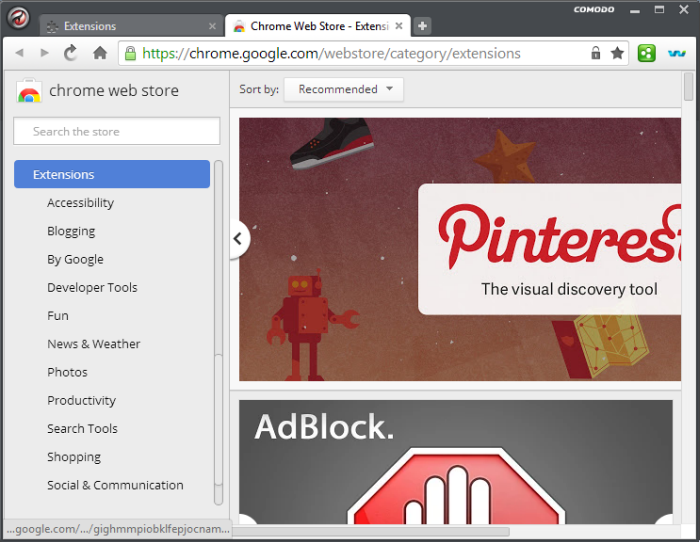
Task: Open the Developer Tools category
Action: coord(92,288)
